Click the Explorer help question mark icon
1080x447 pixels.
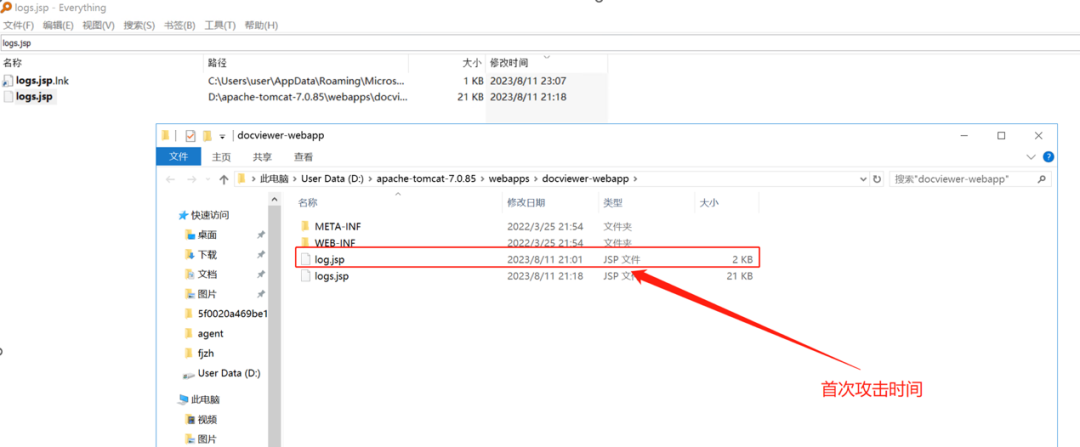click(1048, 157)
